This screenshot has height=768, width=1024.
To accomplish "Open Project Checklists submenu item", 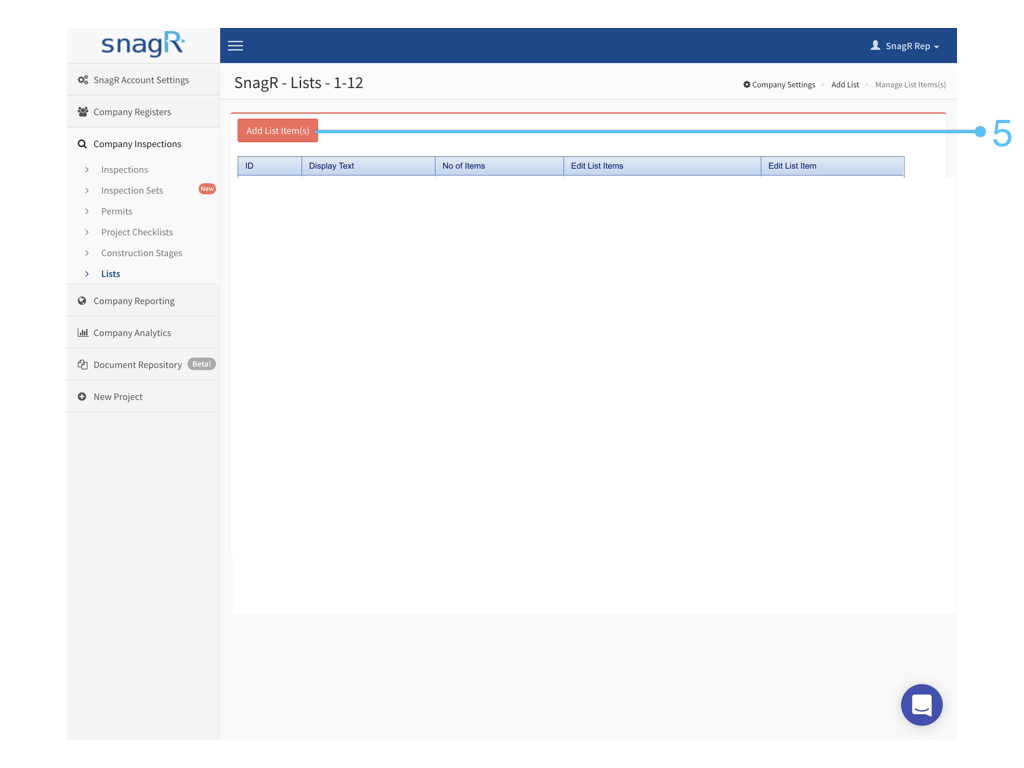I will [x=137, y=232].
